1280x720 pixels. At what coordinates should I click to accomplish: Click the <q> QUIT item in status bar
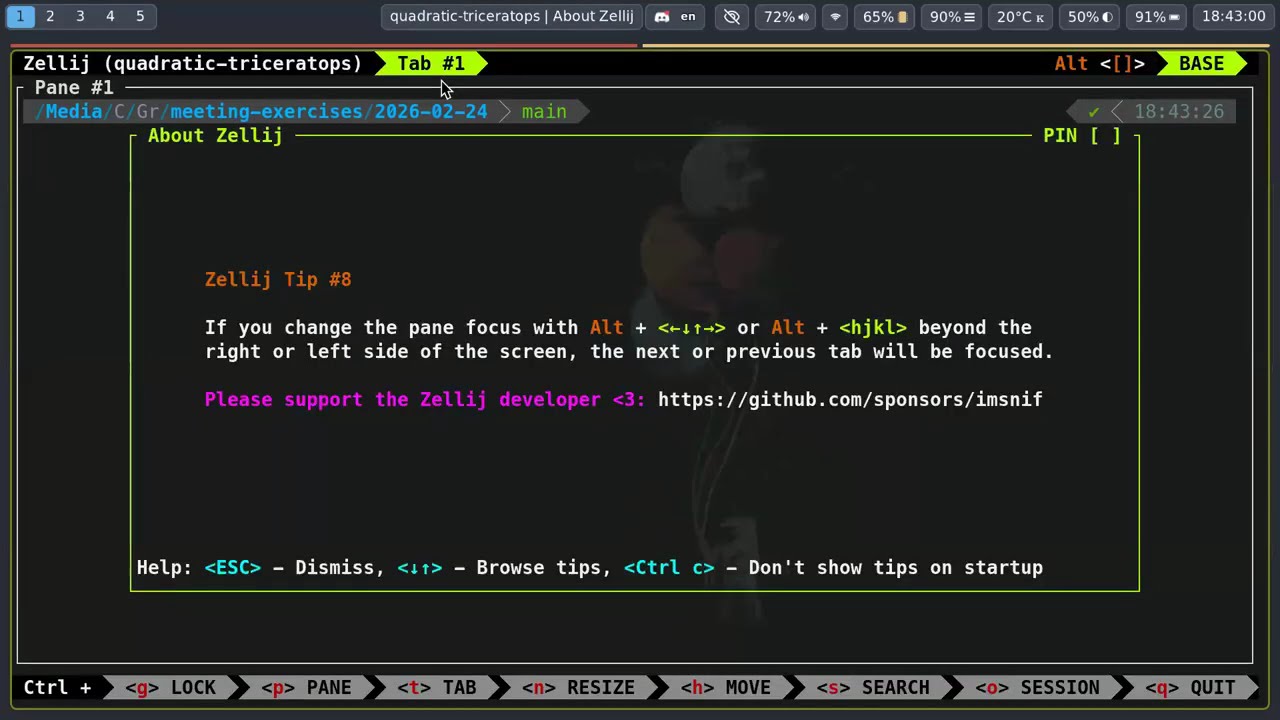(1190, 687)
